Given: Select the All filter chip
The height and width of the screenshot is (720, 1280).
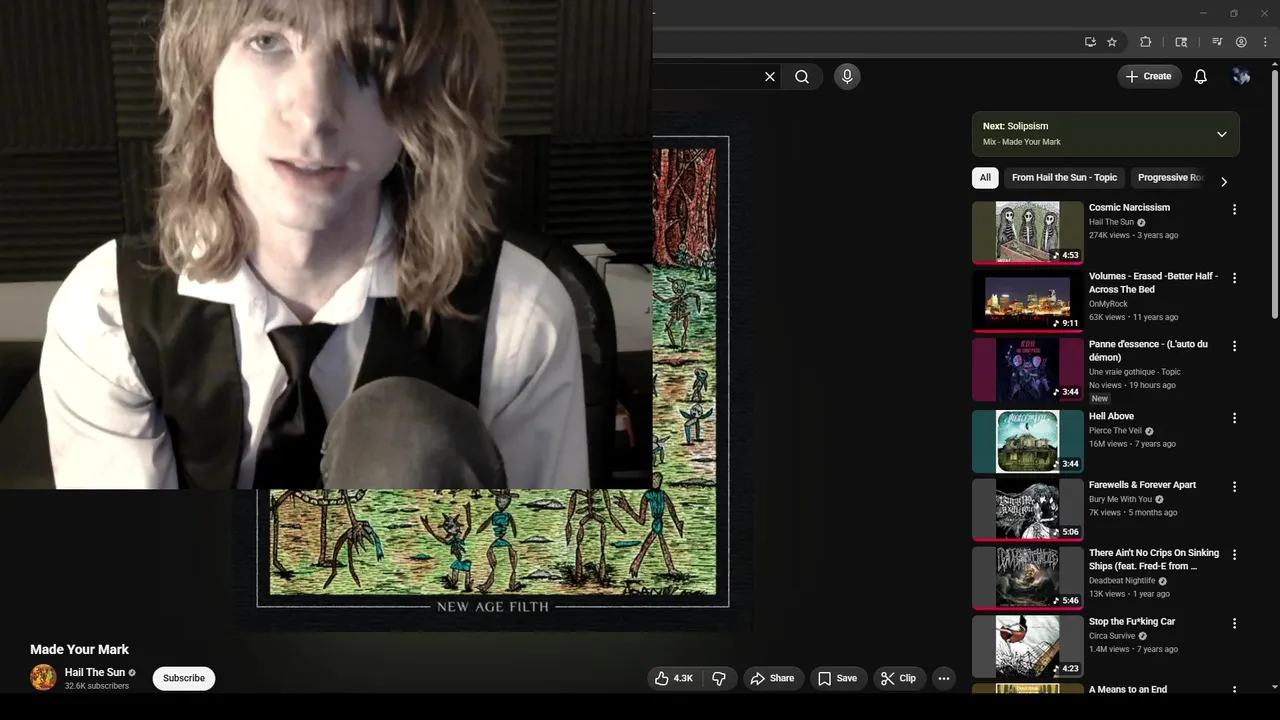Looking at the screenshot, I should (985, 178).
